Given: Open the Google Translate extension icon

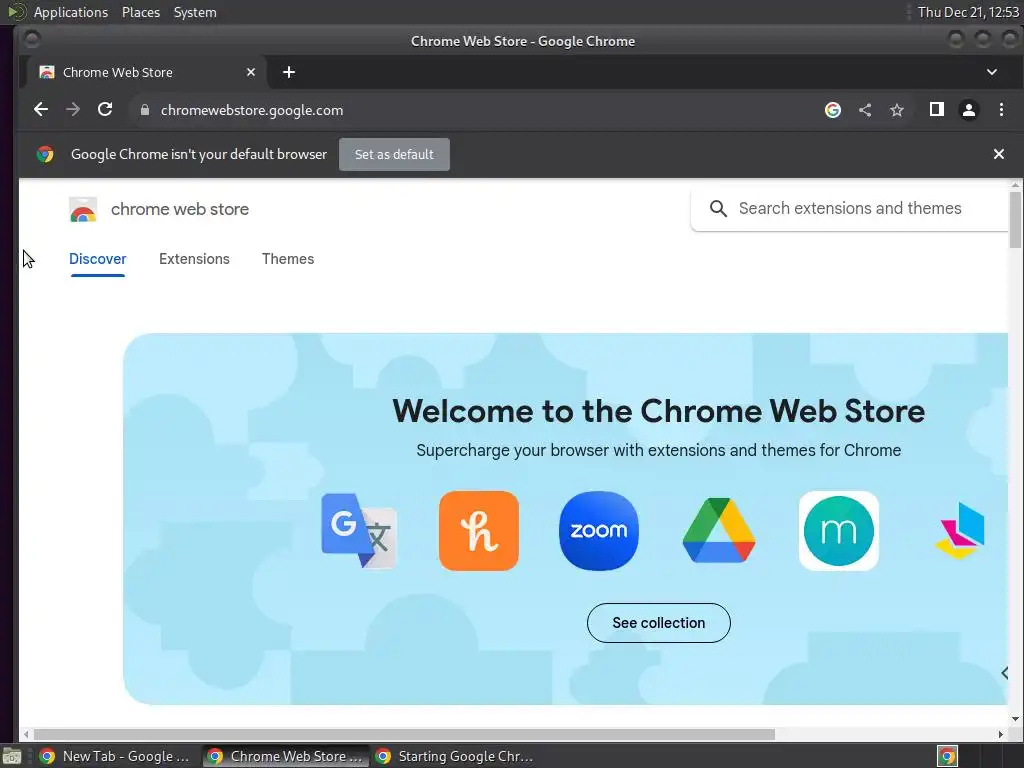Looking at the screenshot, I should [x=359, y=531].
